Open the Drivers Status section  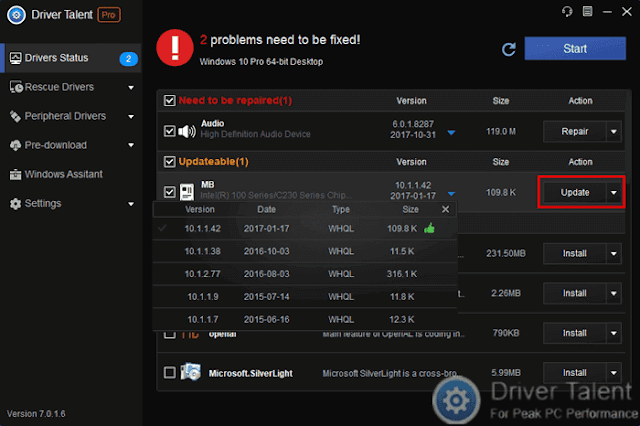tap(71, 58)
